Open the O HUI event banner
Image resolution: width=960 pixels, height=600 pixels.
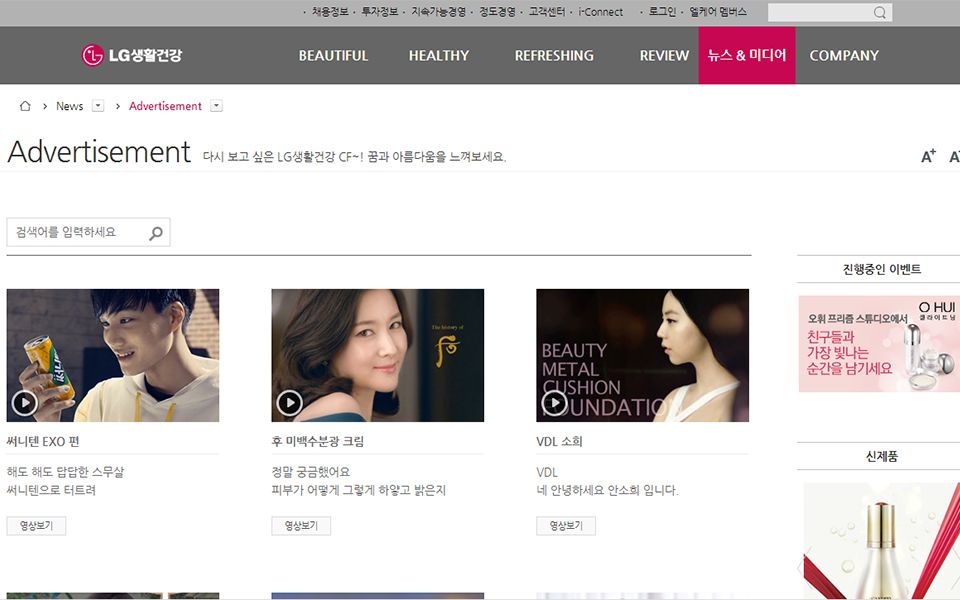coord(878,343)
